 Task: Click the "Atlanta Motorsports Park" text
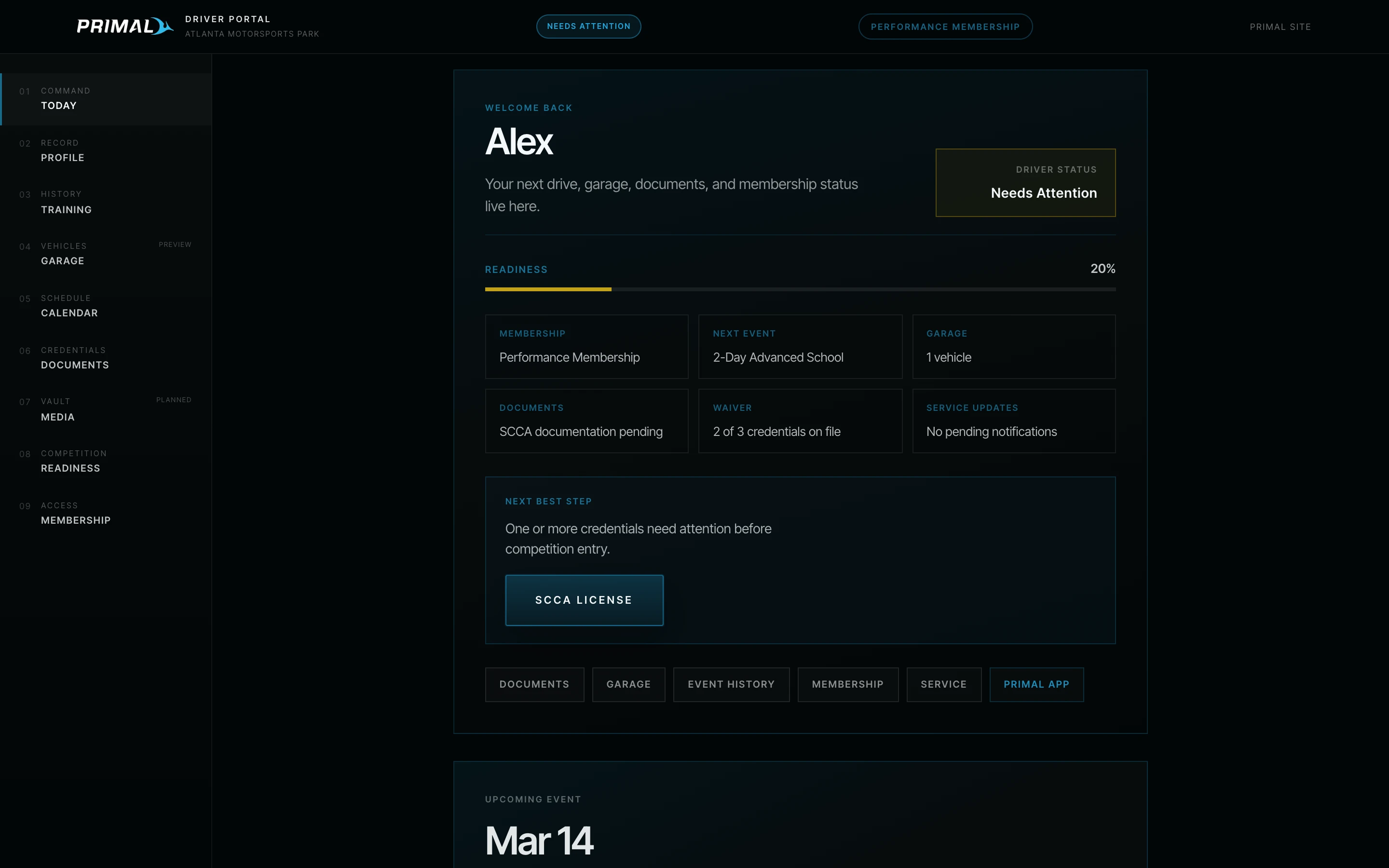[x=252, y=34]
